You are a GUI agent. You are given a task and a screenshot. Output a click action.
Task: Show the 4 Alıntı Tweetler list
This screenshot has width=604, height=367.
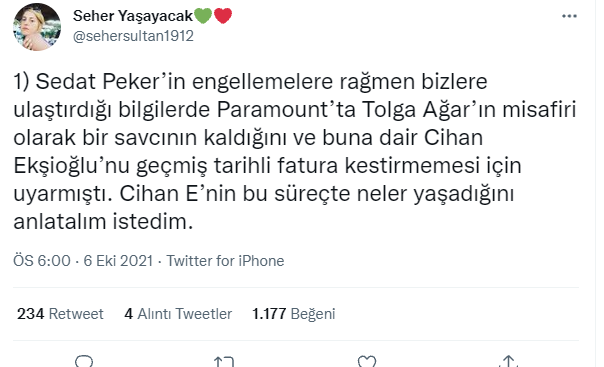click(178, 314)
